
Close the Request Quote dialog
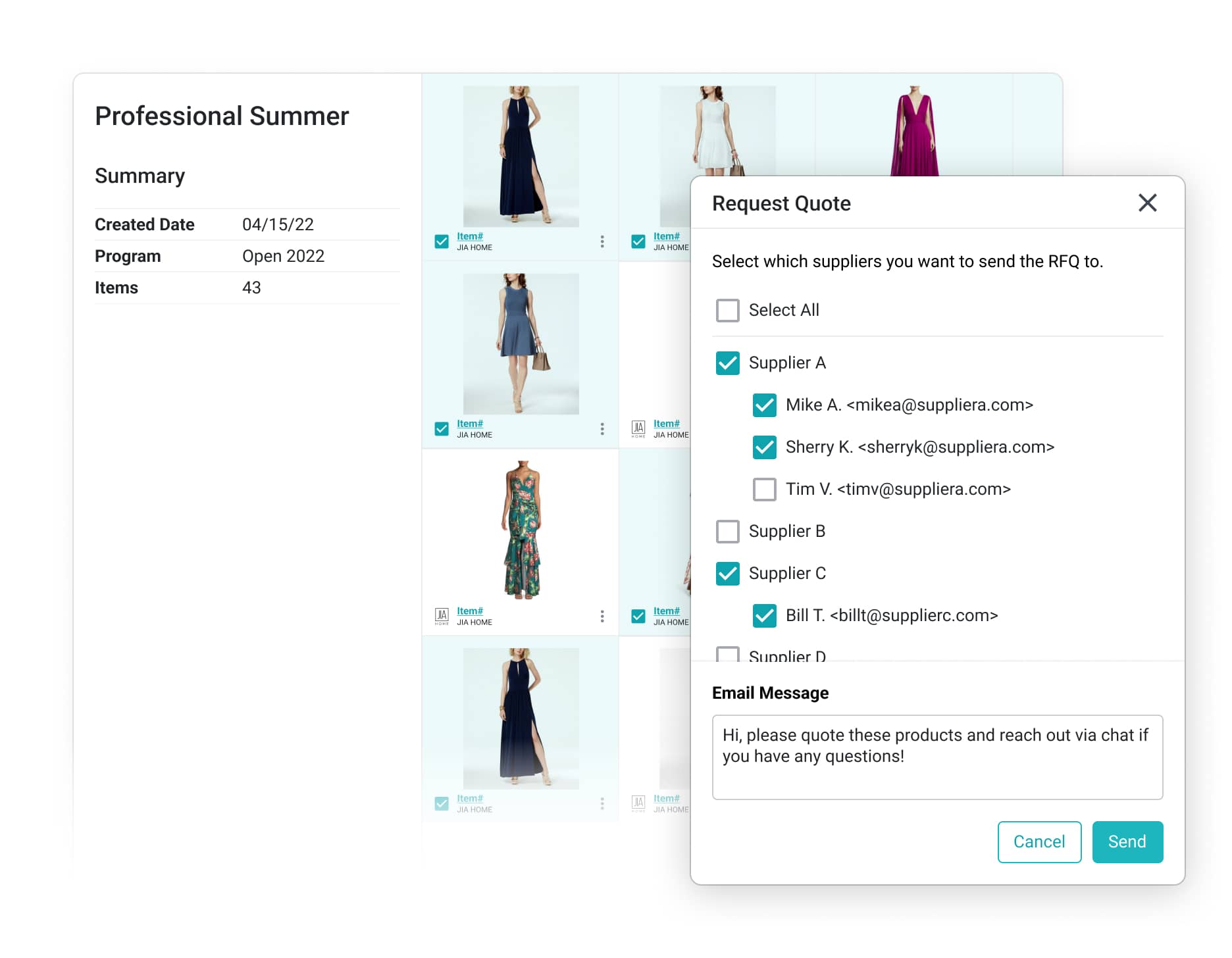click(x=1147, y=203)
